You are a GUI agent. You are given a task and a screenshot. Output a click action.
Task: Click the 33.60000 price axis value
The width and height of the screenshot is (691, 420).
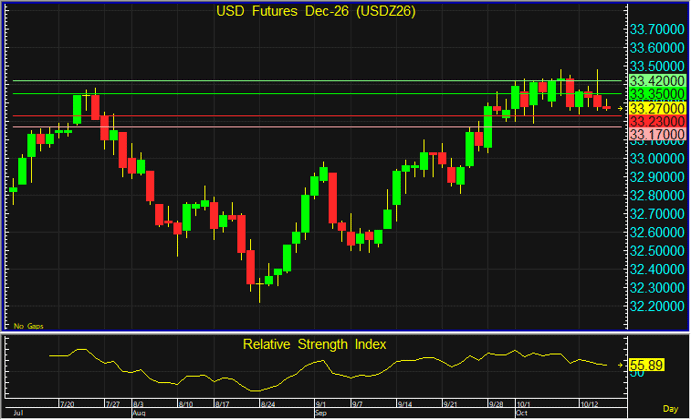tap(657, 48)
